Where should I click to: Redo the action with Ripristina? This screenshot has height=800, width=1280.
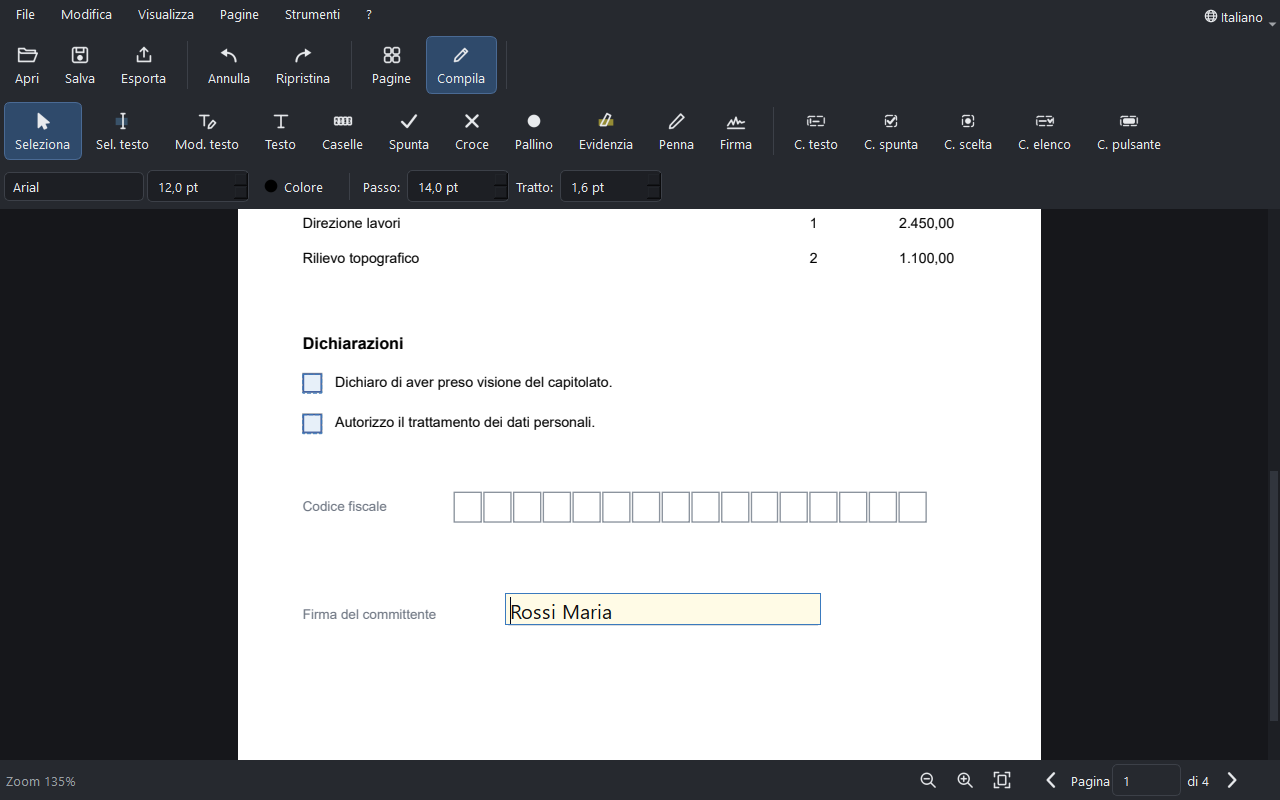pos(303,65)
